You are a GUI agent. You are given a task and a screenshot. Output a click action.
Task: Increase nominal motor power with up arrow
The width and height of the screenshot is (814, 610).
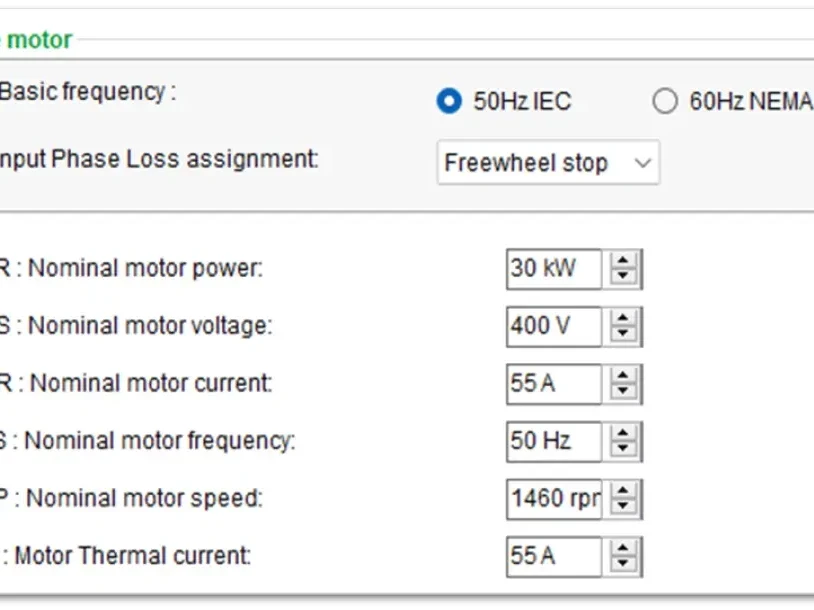point(624,261)
